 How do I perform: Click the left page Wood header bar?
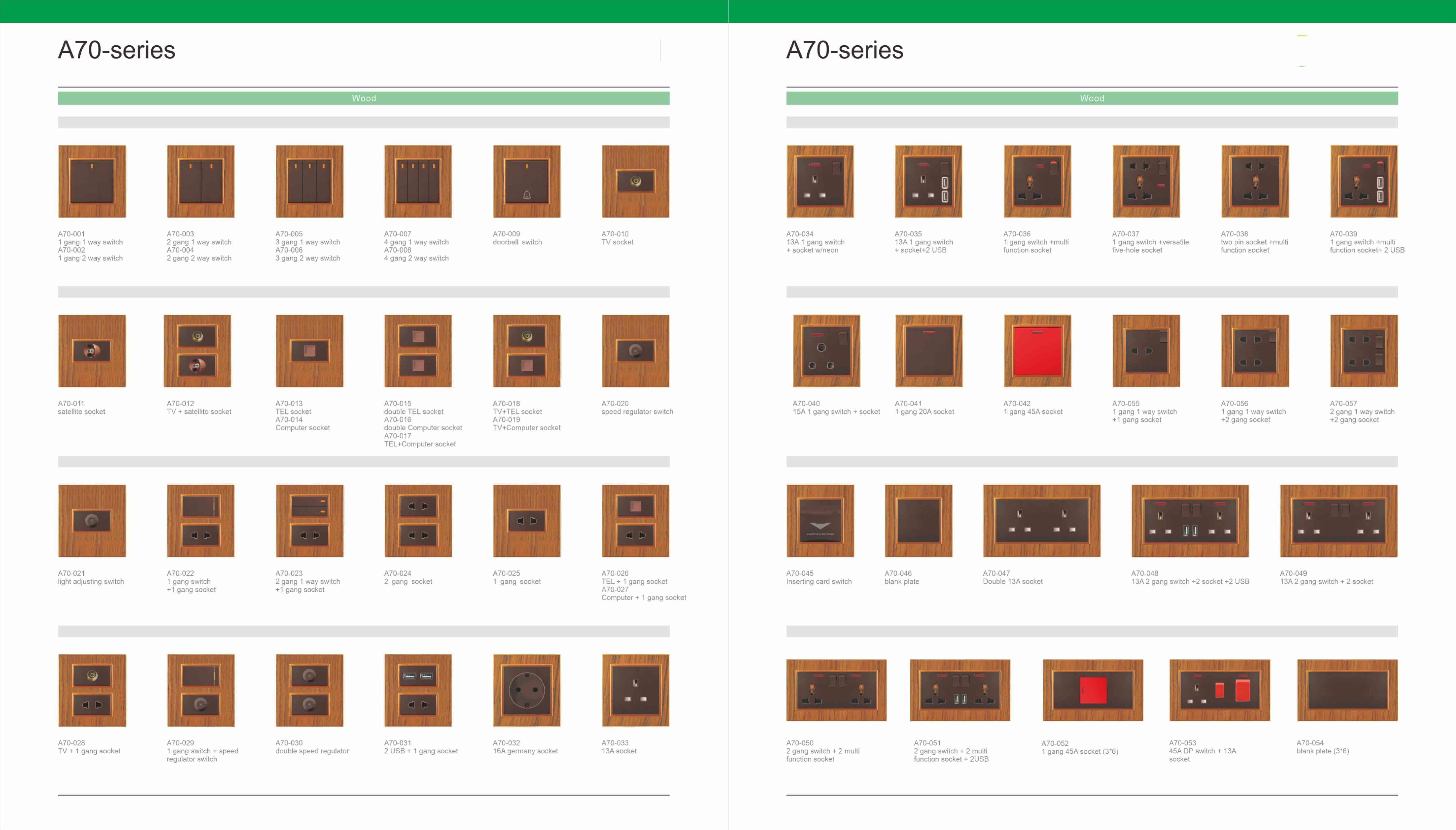(x=364, y=99)
